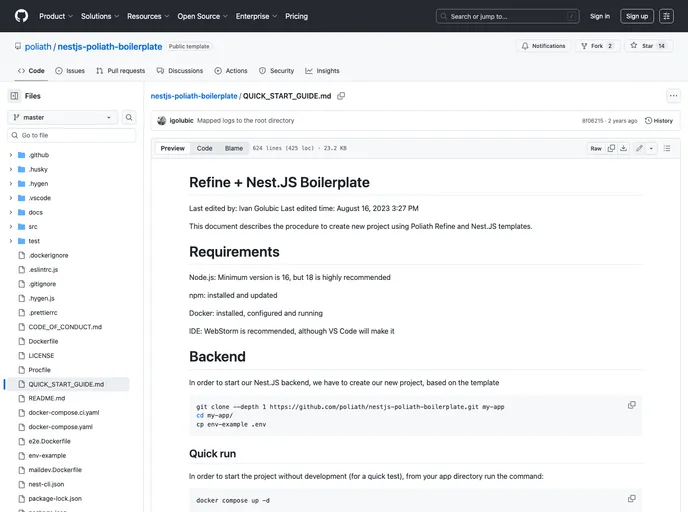
Task: Select the Blame view tab
Action: point(233,148)
